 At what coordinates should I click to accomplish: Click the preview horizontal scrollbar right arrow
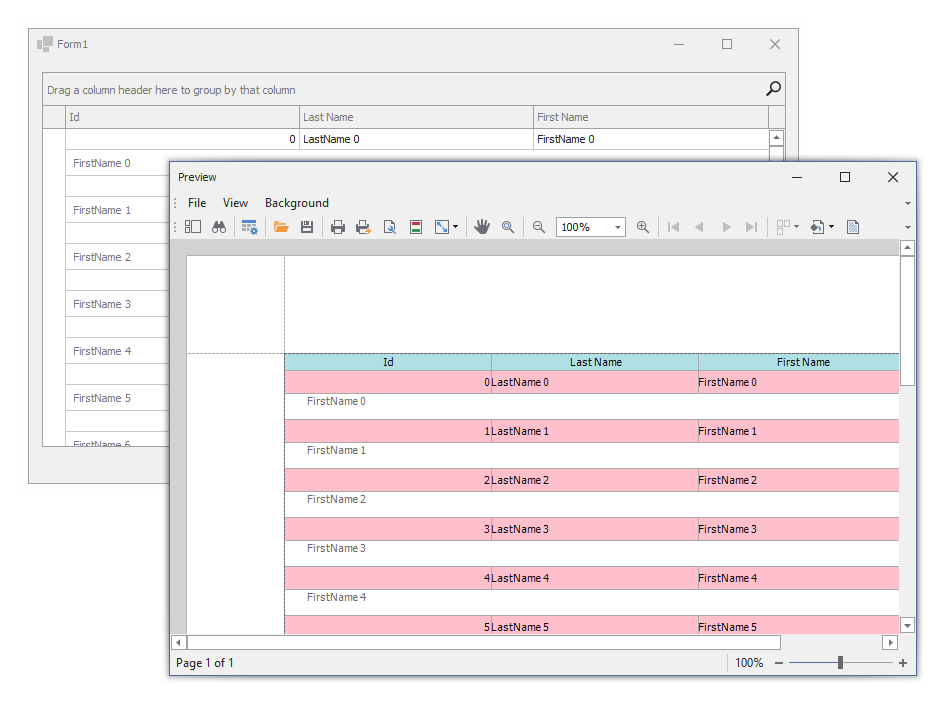pos(890,642)
